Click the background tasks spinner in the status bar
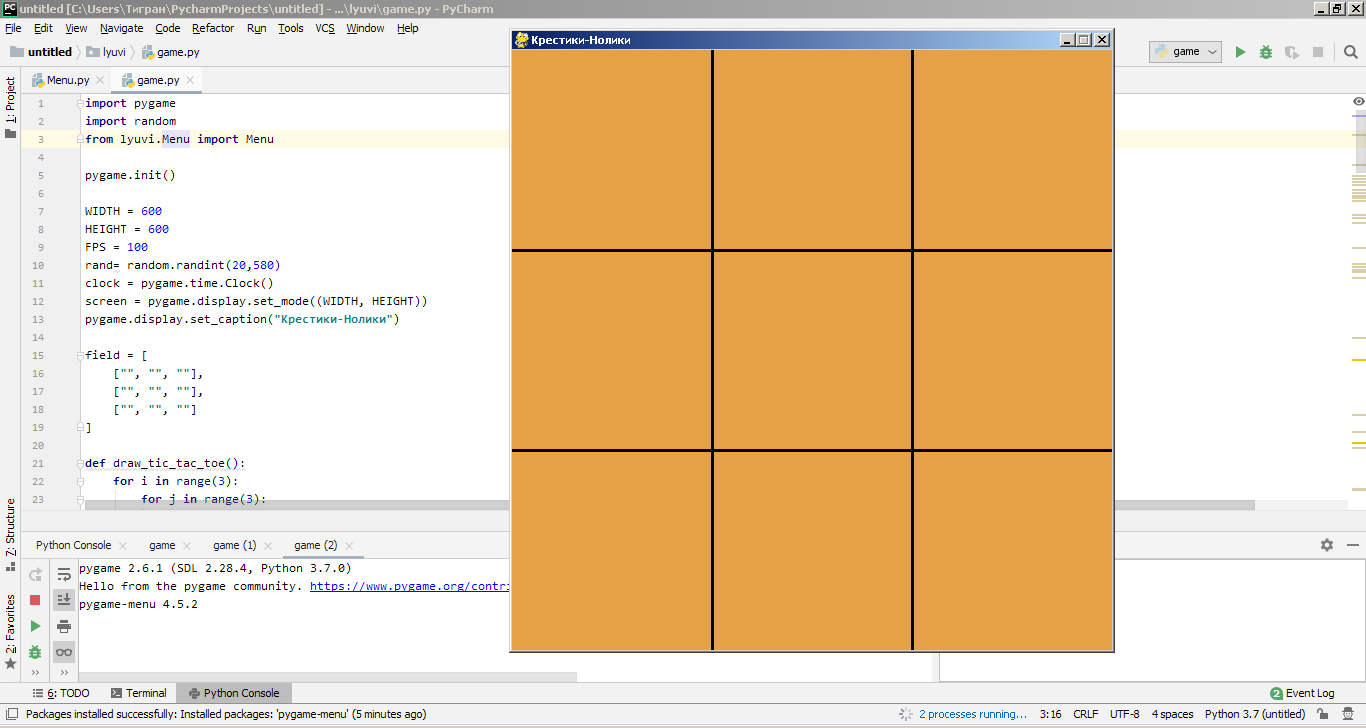This screenshot has width=1366, height=728. 905,714
